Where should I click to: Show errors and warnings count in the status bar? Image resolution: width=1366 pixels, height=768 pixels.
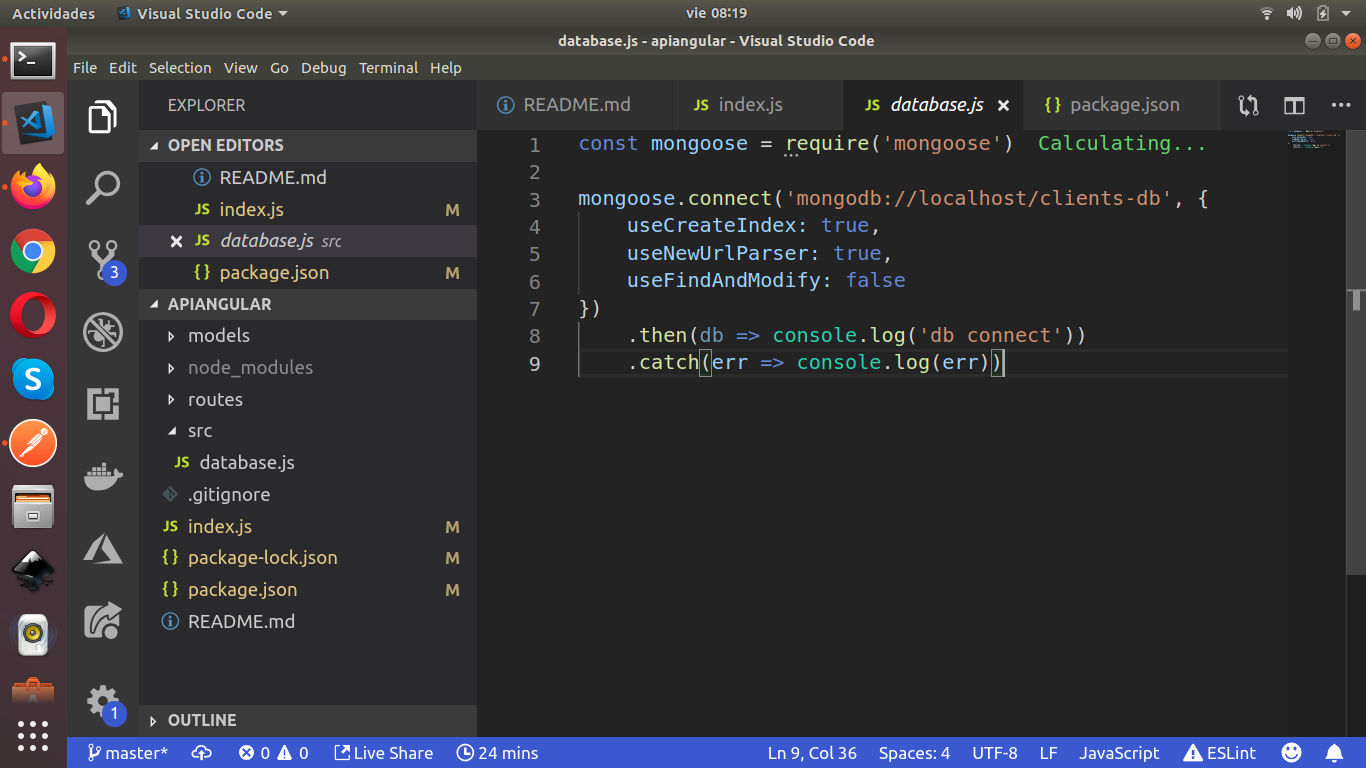[x=273, y=753]
